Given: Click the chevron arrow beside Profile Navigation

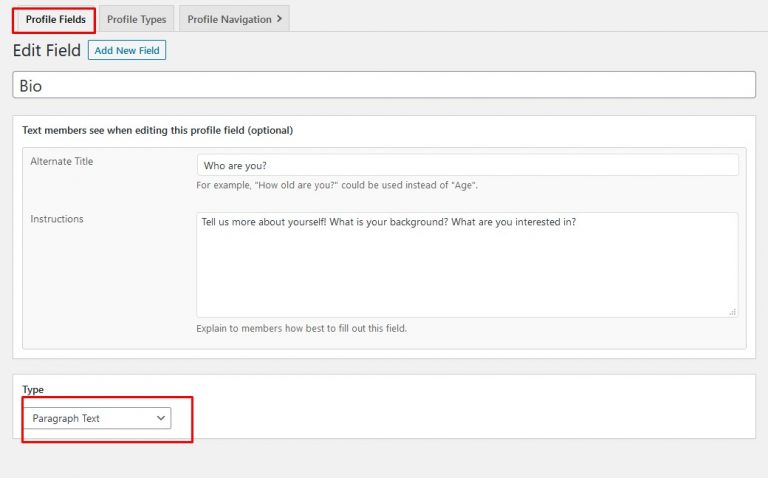Looking at the screenshot, I should tap(279, 18).
